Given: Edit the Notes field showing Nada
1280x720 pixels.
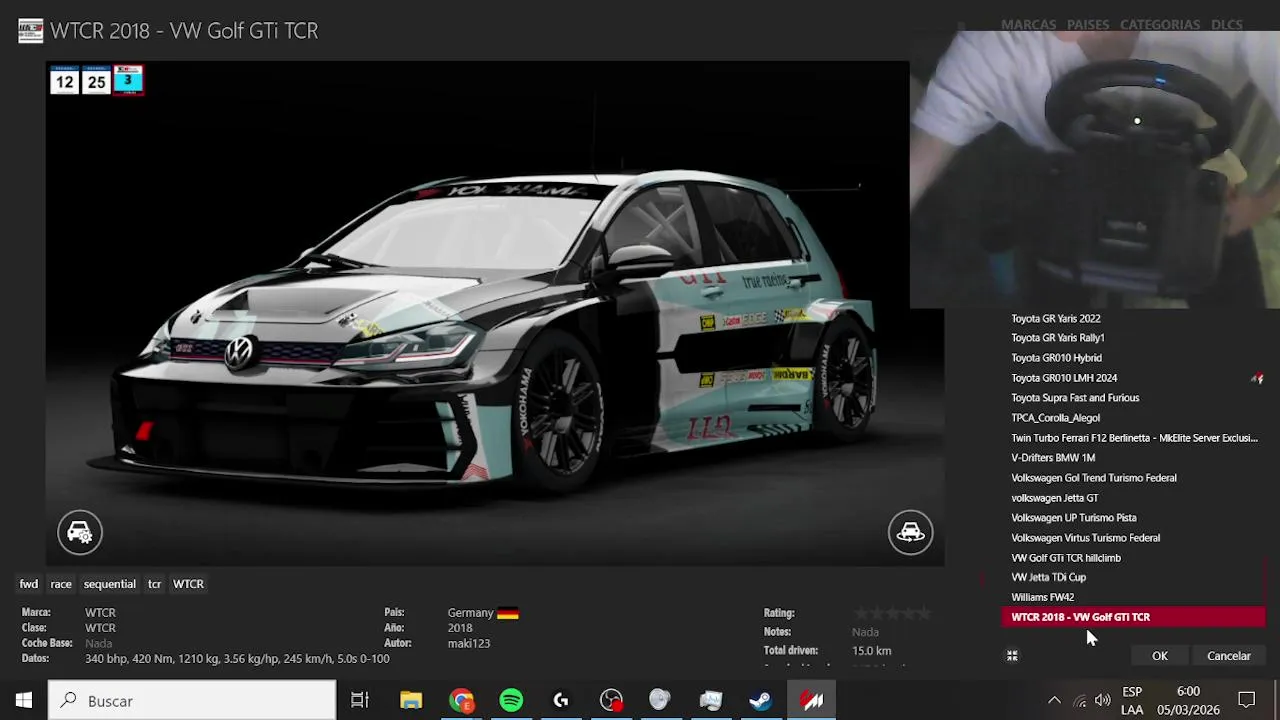Looking at the screenshot, I should (865, 632).
